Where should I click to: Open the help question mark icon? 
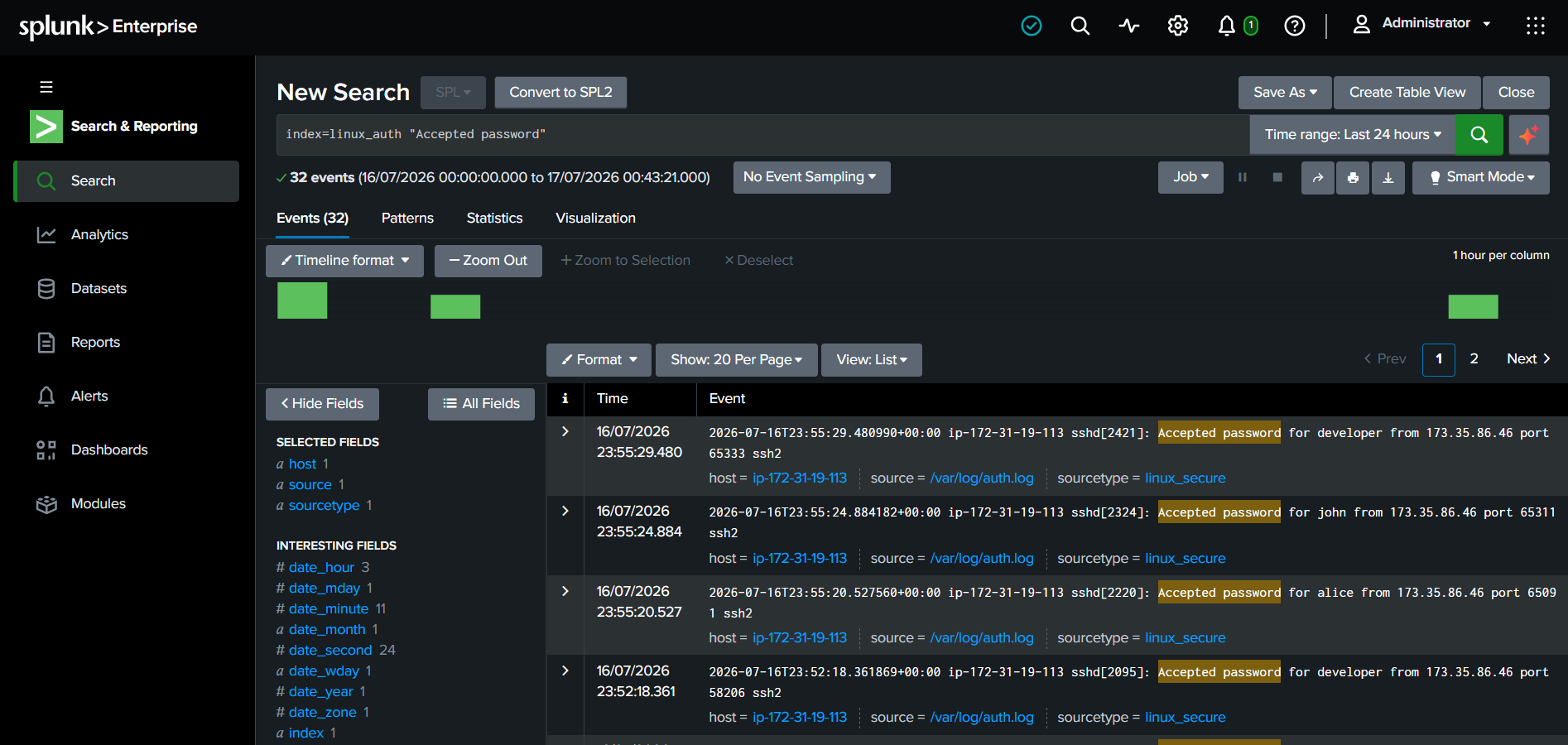tap(1295, 26)
